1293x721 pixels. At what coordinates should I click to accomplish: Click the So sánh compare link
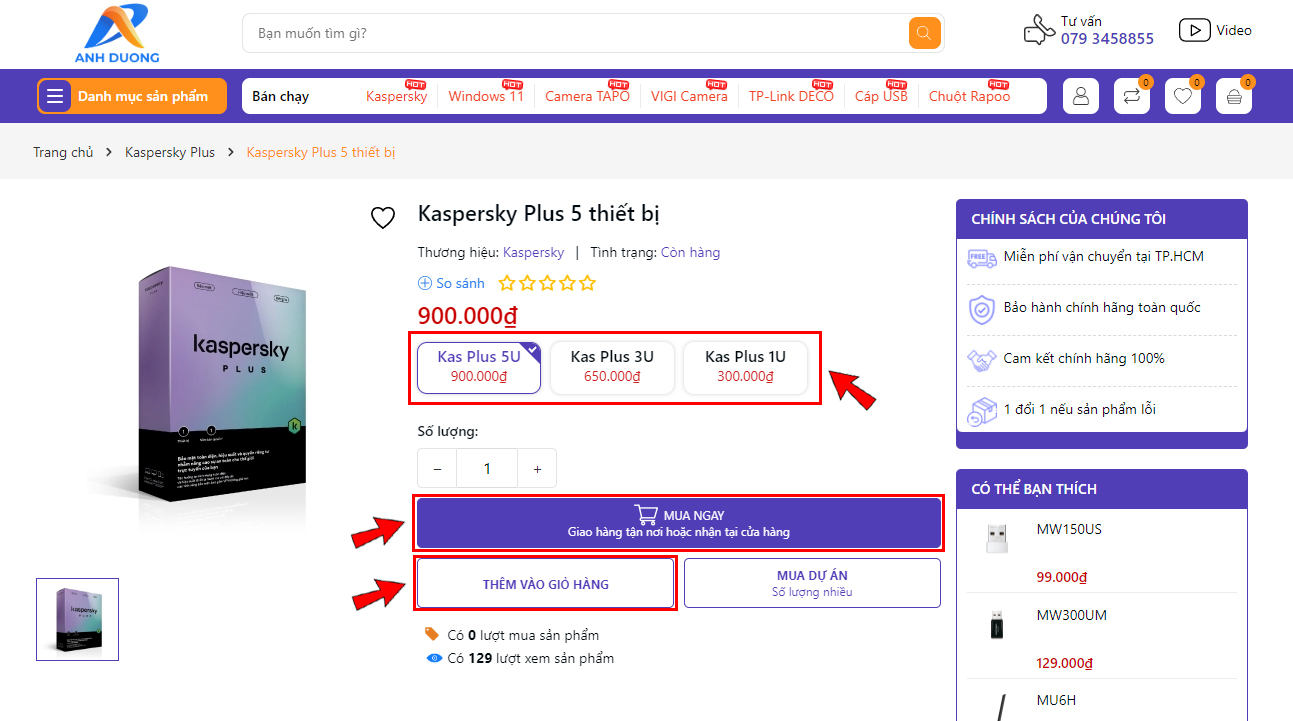tap(460, 283)
